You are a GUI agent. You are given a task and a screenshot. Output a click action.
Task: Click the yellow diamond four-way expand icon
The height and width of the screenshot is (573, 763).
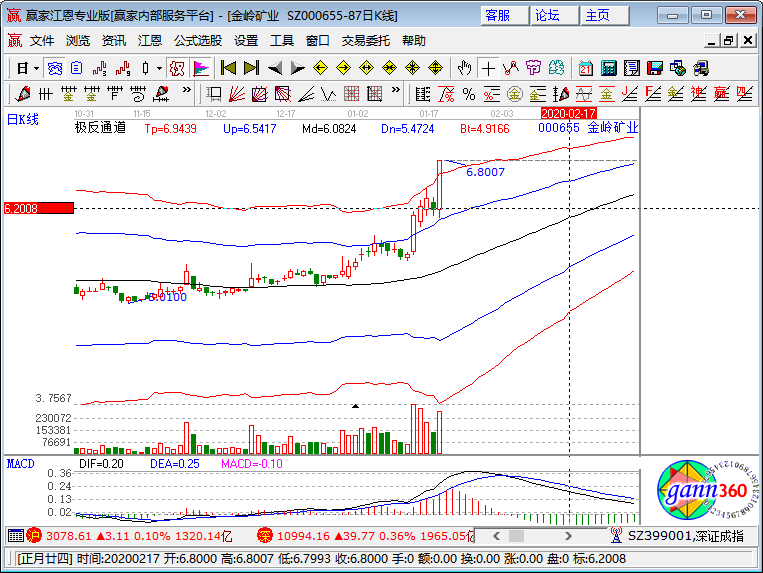[x=436, y=68]
